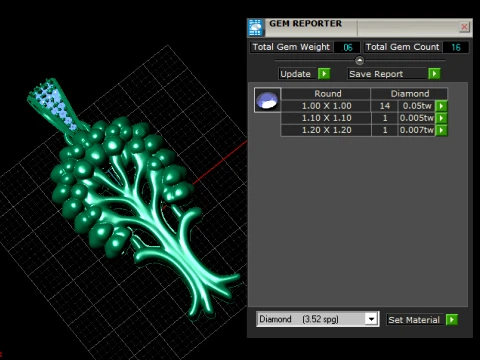The image size is (480, 360).
Task: Click the Gem Reporter panel icon
Action: point(256,28)
